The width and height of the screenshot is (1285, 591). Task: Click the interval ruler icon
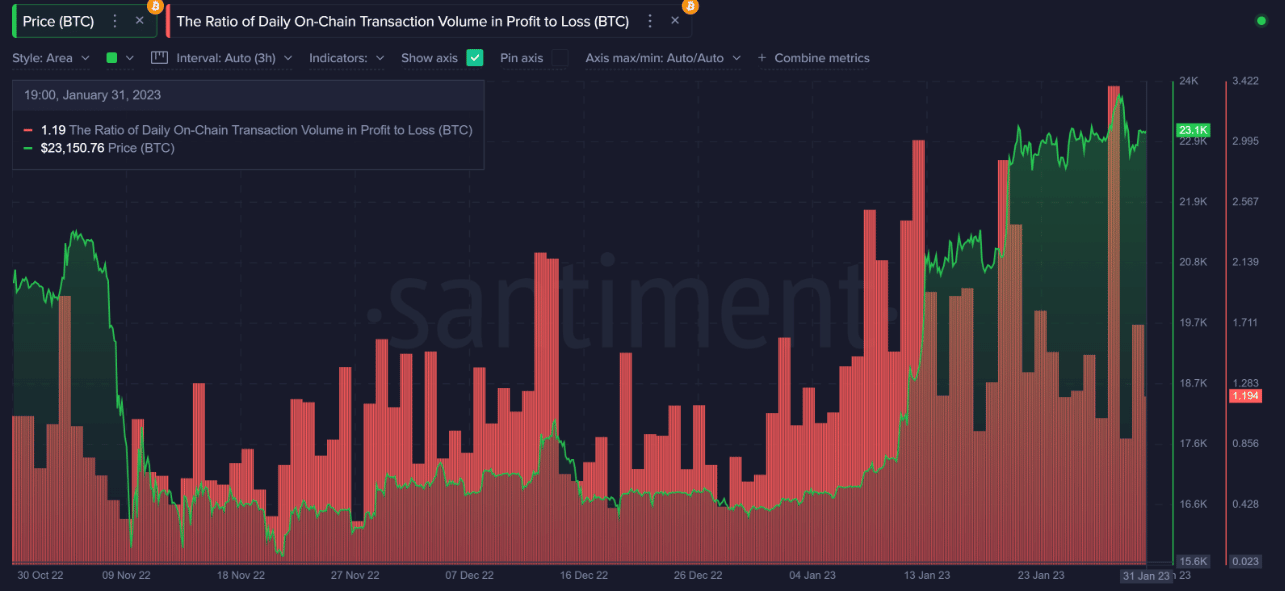[x=159, y=58]
